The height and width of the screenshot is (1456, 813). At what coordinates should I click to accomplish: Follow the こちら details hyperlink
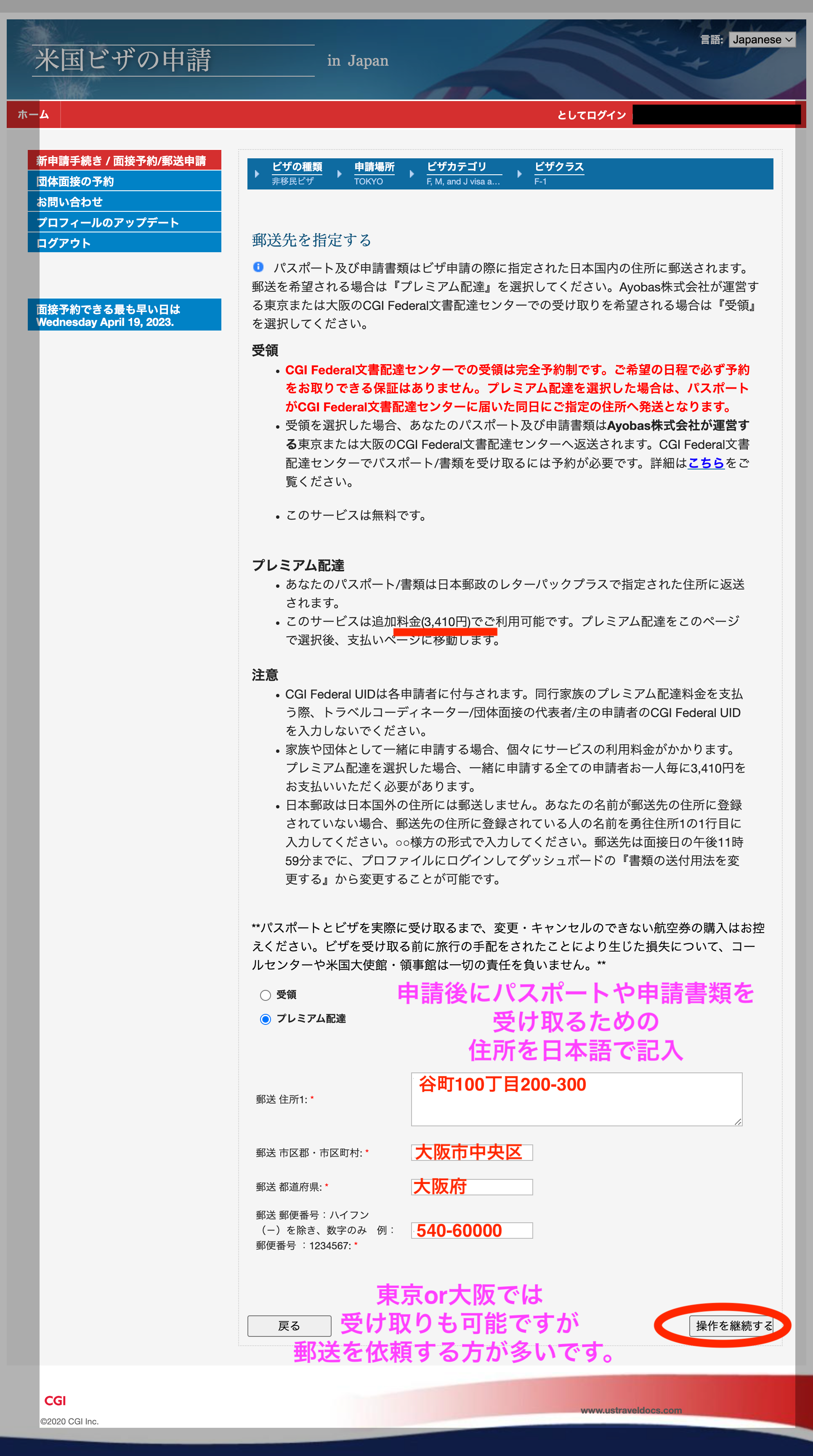(x=706, y=463)
